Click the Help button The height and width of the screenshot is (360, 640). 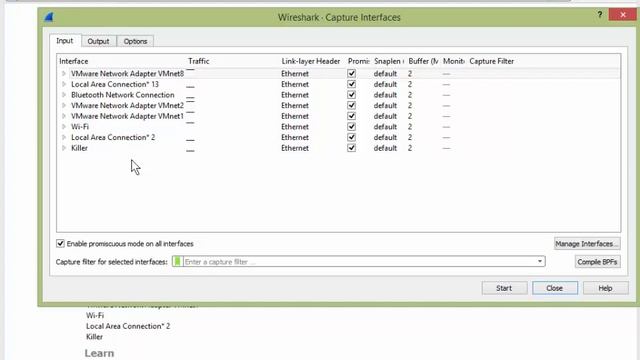(605, 288)
